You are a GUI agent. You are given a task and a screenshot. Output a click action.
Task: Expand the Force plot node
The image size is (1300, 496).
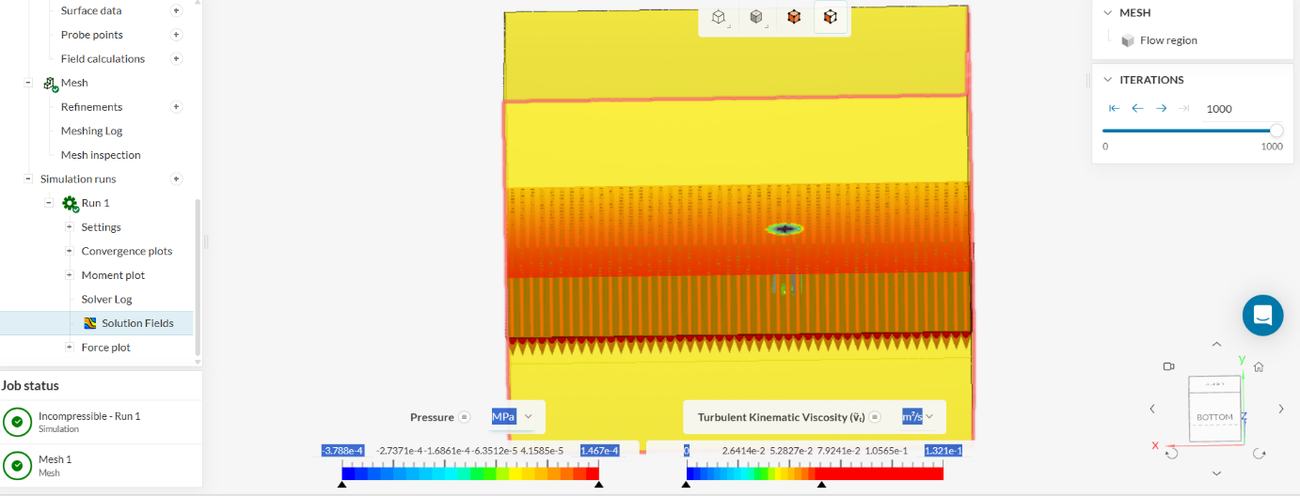tap(69, 347)
